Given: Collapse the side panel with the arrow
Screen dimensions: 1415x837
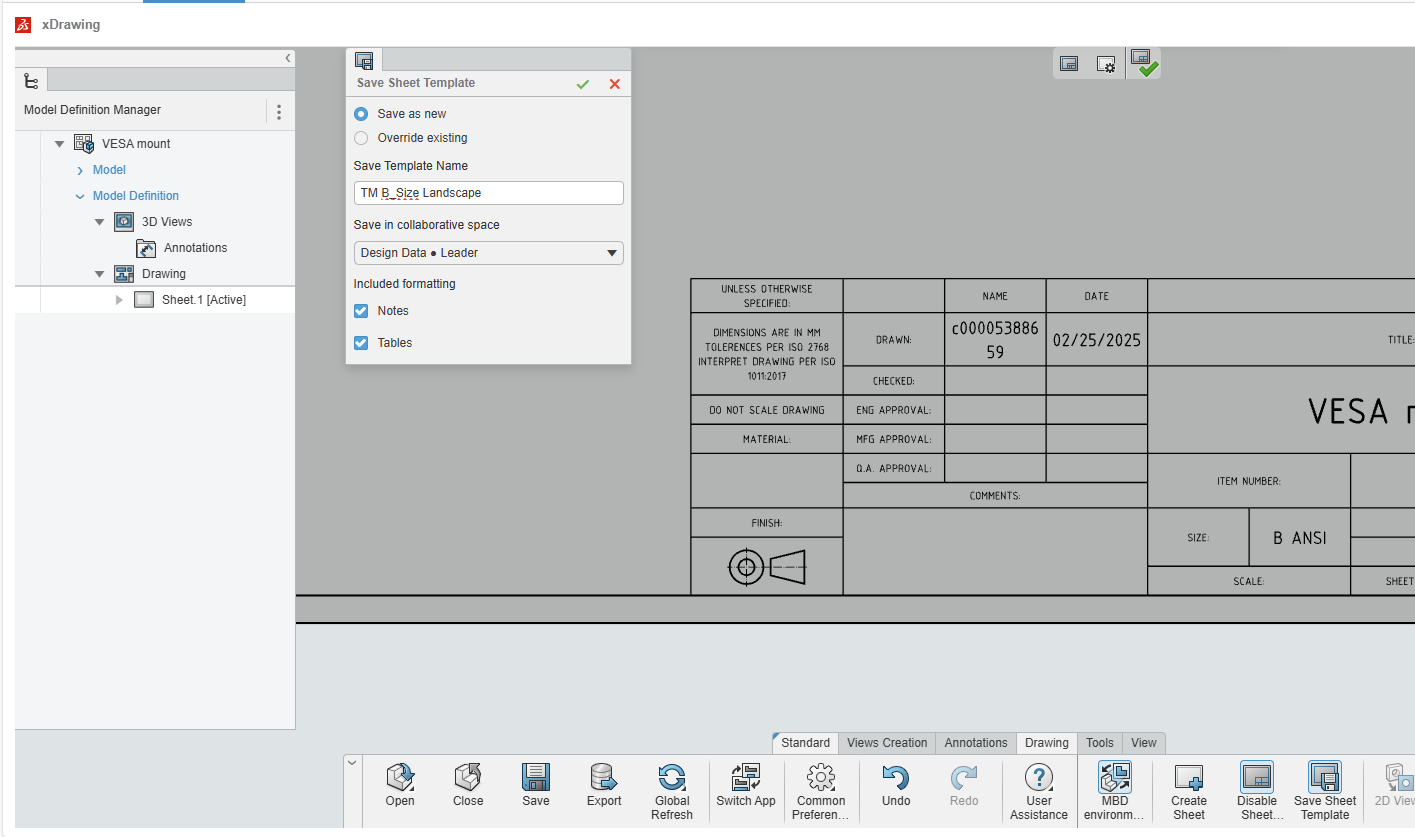Looking at the screenshot, I should point(288,58).
